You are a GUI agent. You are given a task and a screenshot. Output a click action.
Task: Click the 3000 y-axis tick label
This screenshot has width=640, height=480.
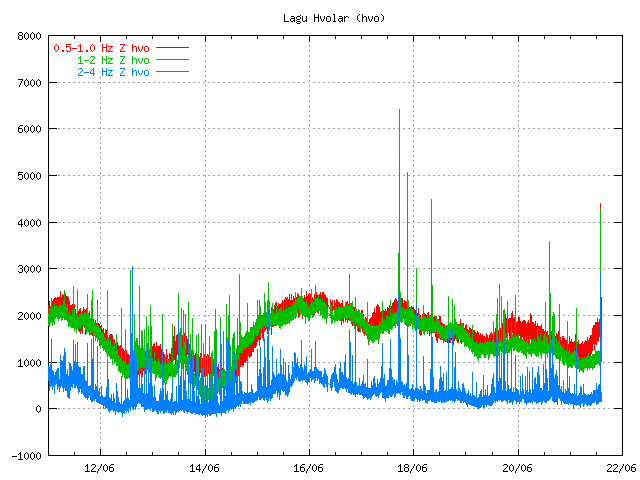pos(29,269)
